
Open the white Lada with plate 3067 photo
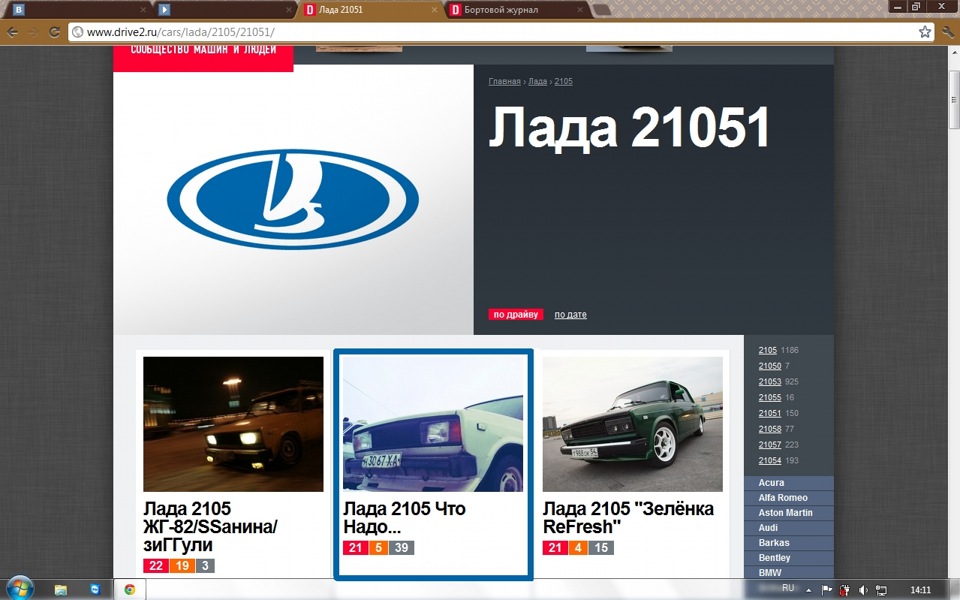pyautogui.click(x=433, y=424)
